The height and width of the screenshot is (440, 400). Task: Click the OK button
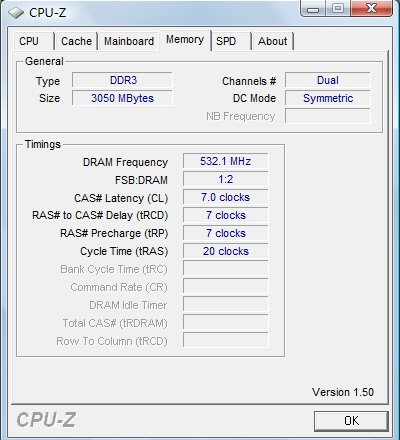pyautogui.click(x=351, y=421)
